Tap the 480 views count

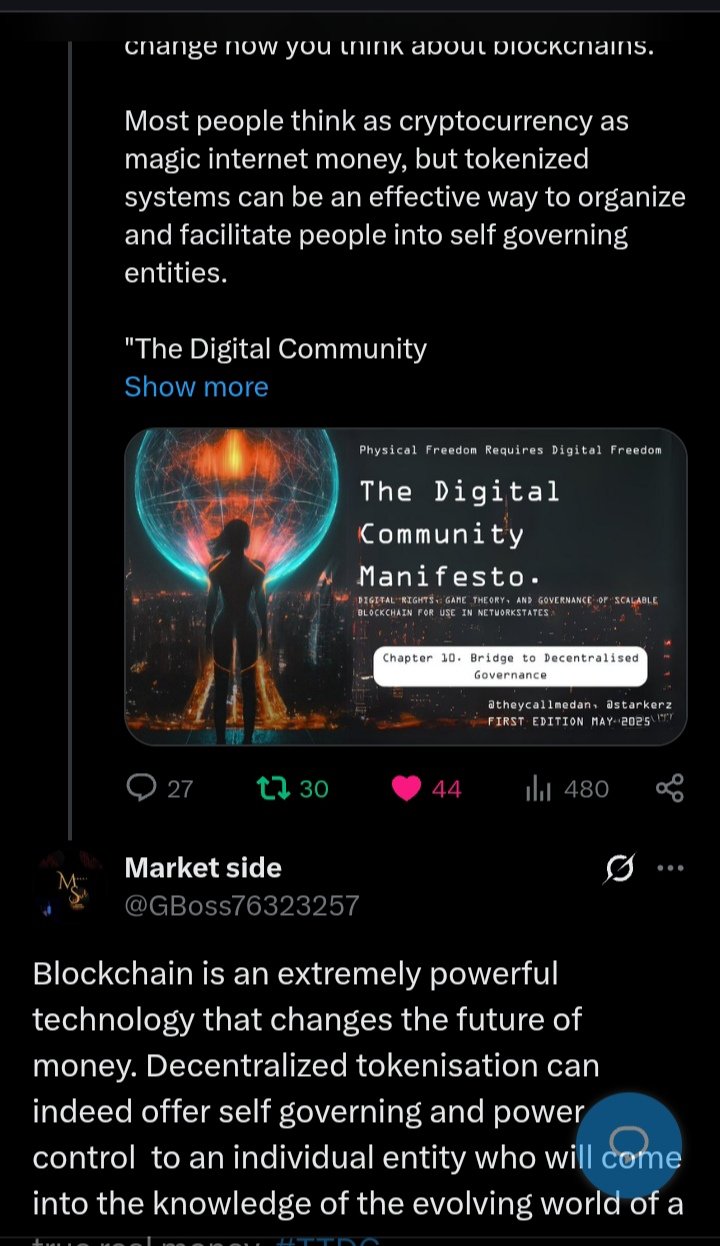point(586,789)
